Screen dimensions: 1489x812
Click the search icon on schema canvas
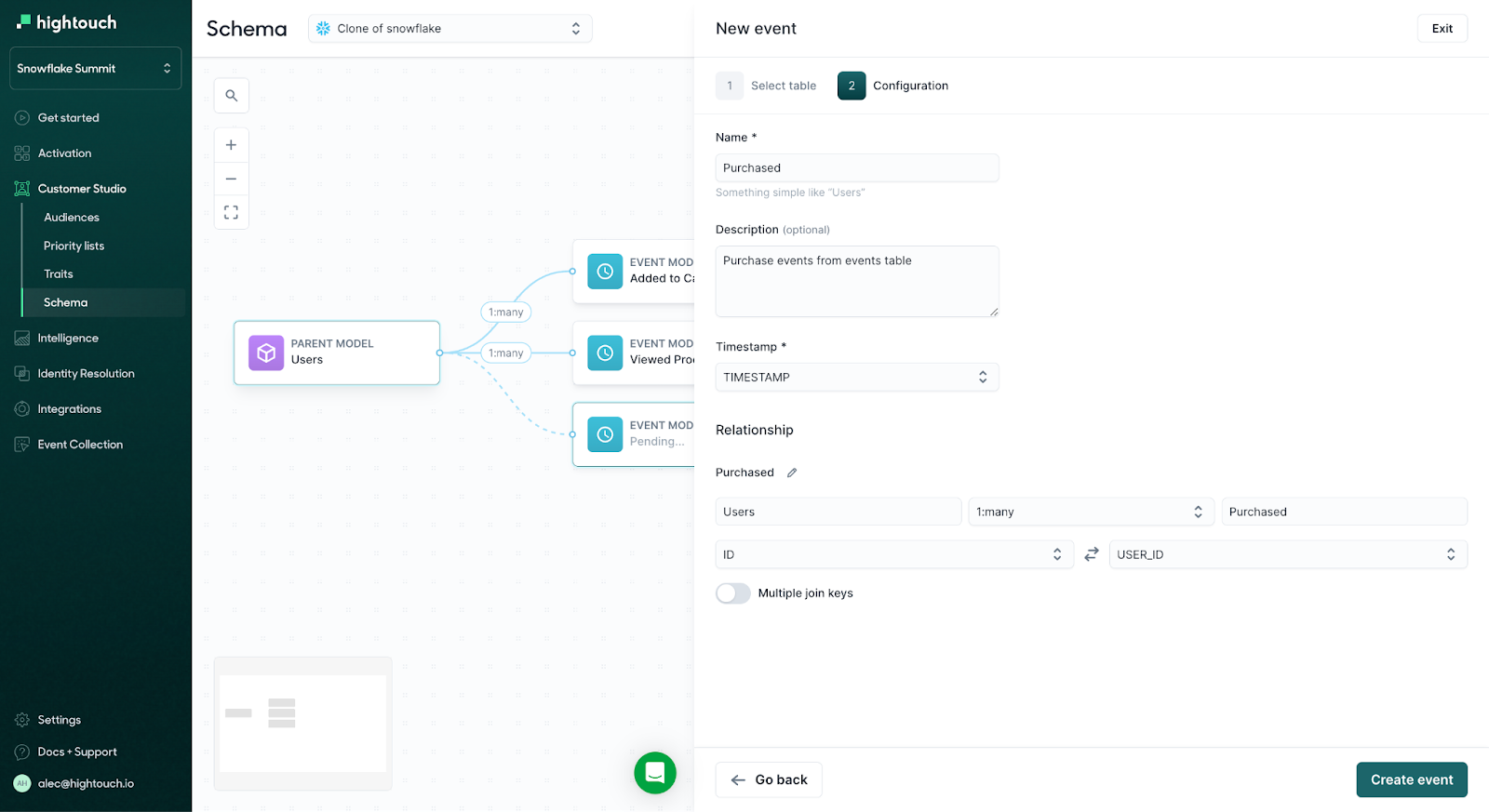tap(231, 96)
